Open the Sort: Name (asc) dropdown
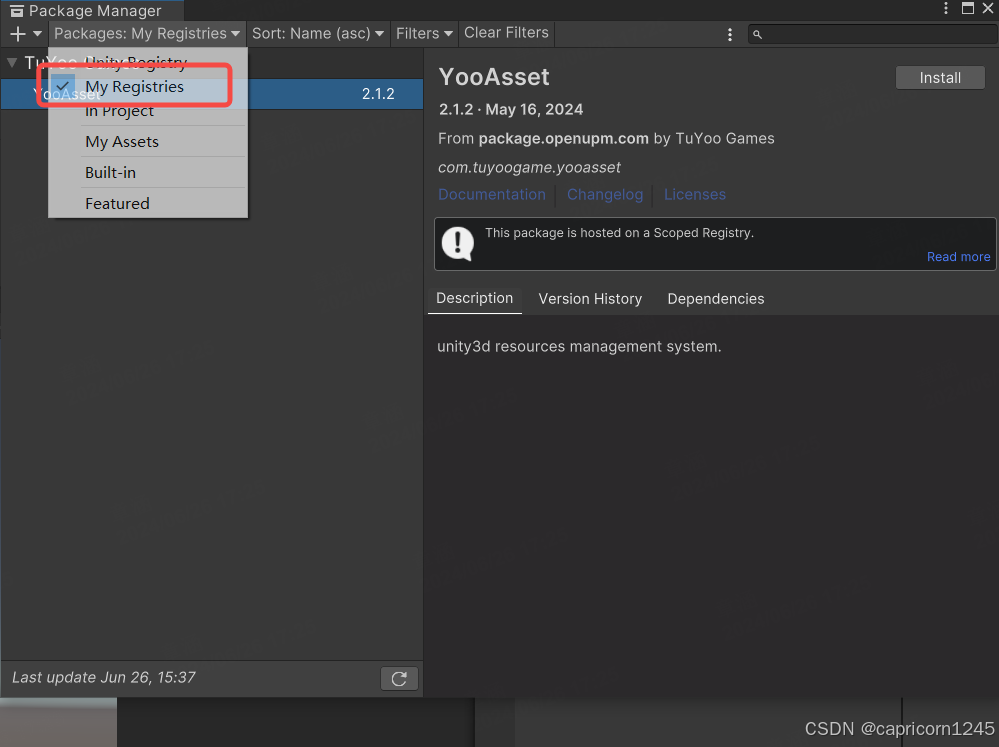The height and width of the screenshot is (747, 999). (x=318, y=34)
